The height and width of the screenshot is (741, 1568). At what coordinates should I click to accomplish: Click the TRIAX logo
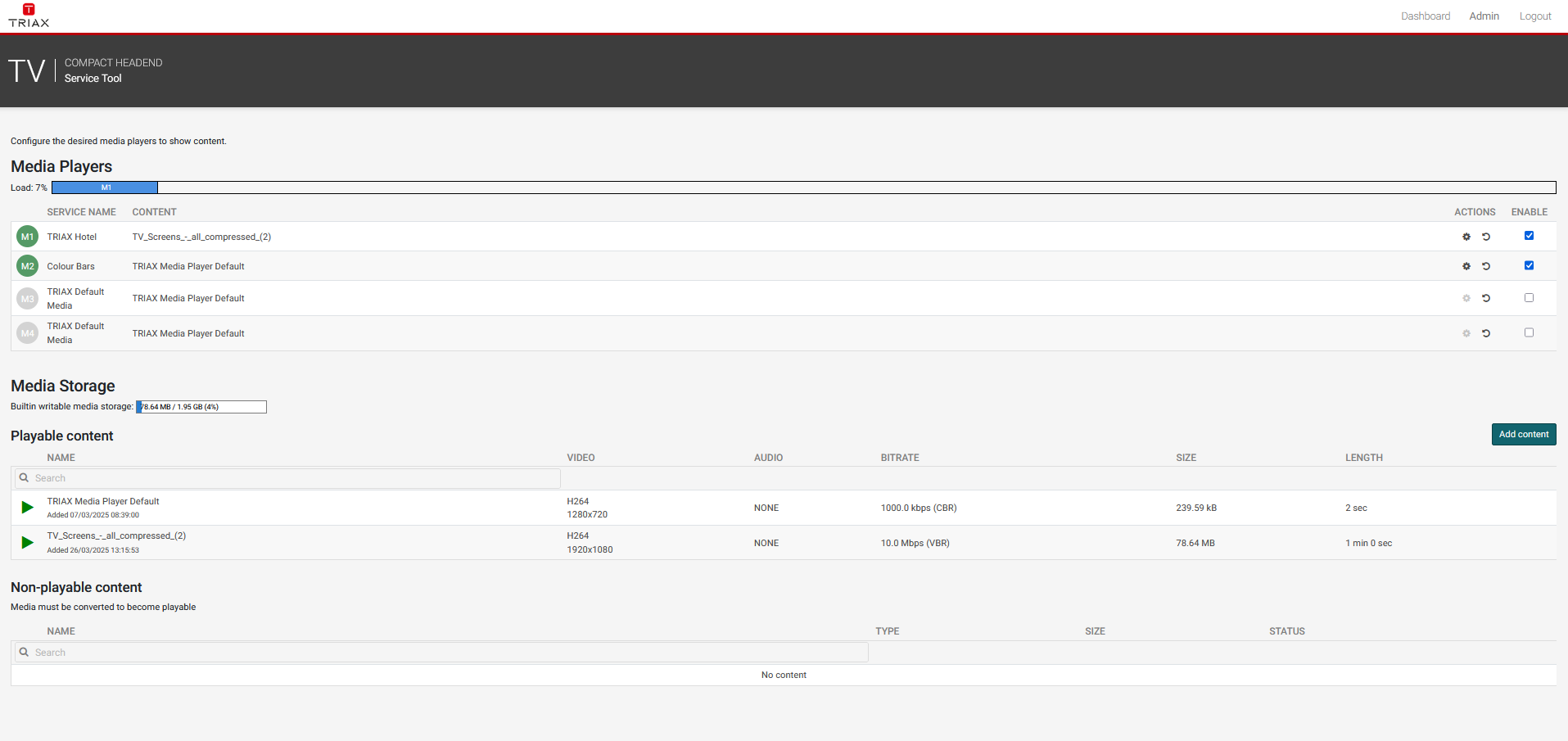point(29,16)
